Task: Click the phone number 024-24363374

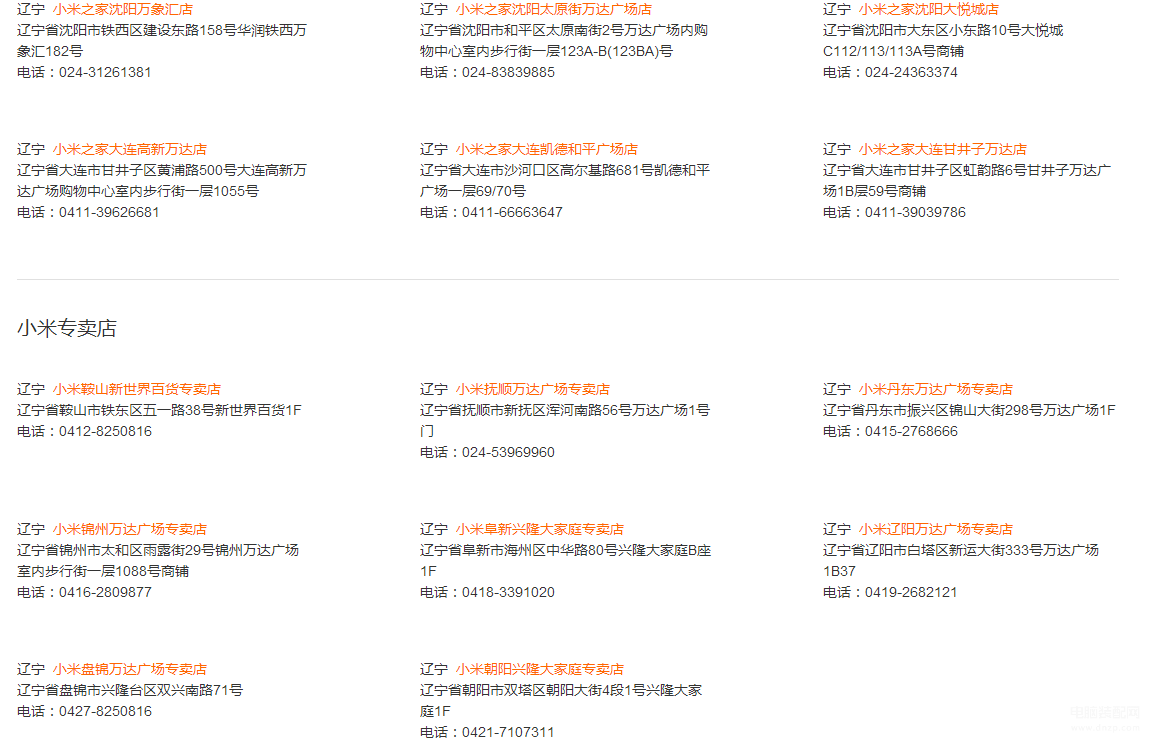Action: coord(911,73)
